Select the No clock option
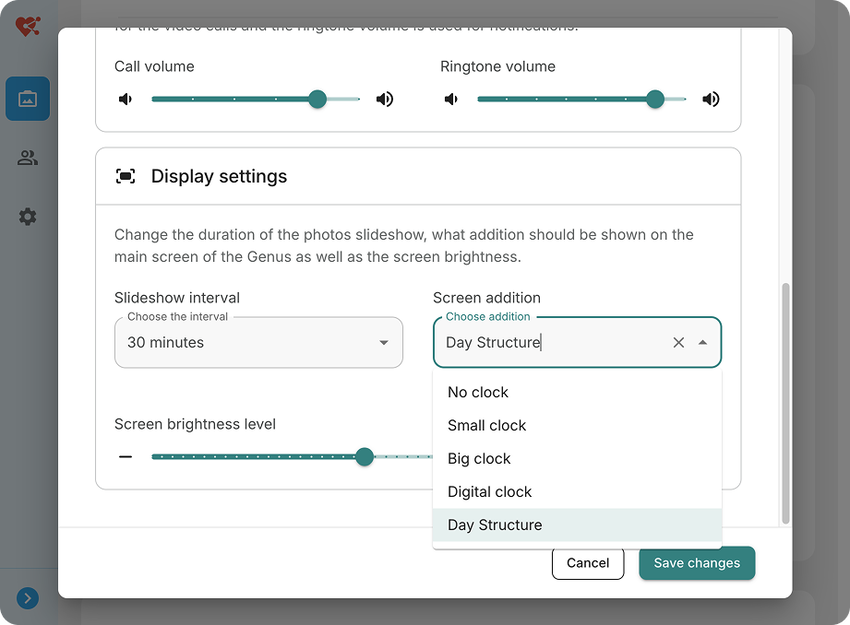The image size is (850, 625). 577,392
